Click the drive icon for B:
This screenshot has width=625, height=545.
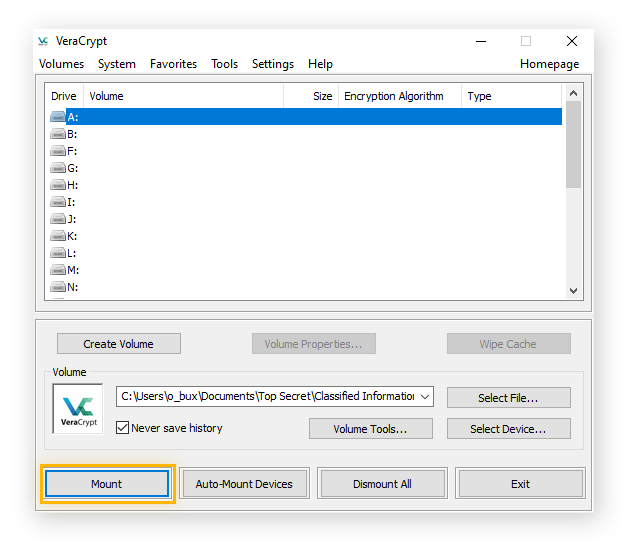coord(58,134)
